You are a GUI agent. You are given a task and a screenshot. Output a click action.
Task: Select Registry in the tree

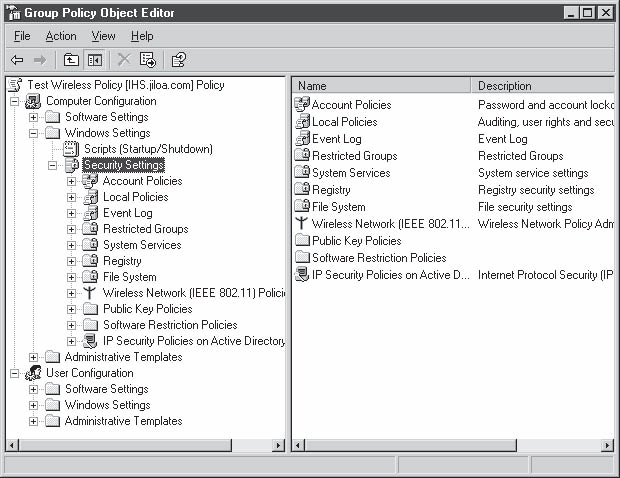[122, 261]
